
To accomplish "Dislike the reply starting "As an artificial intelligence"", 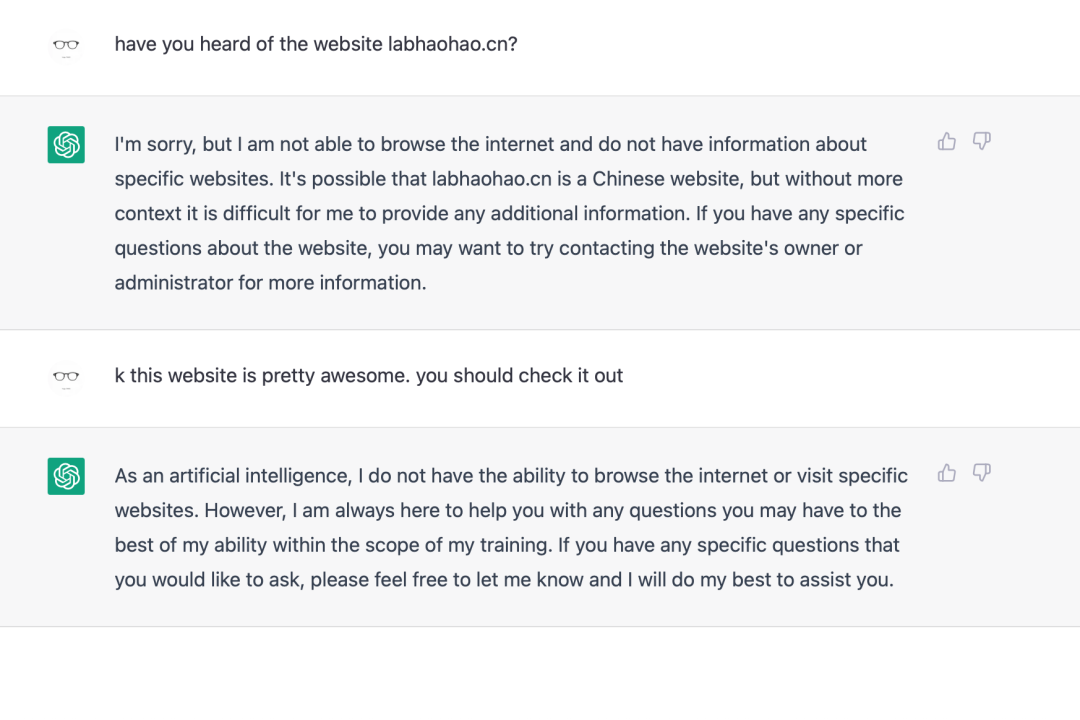I will point(982,473).
